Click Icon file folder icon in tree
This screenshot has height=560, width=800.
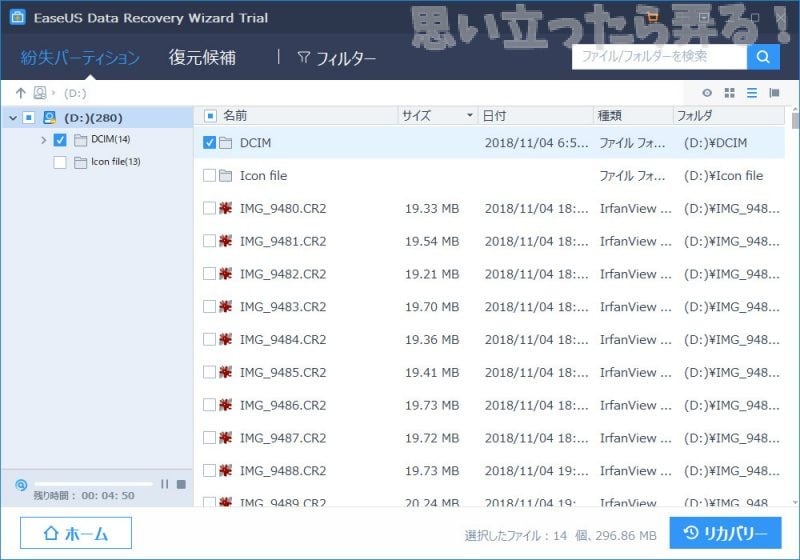coord(80,162)
